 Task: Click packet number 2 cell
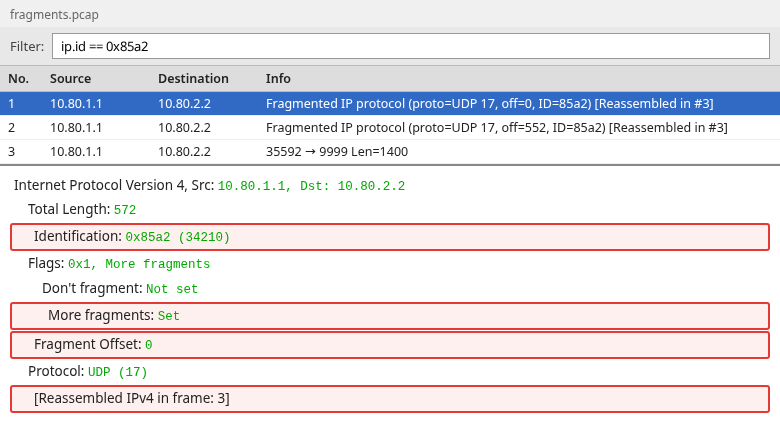[x=11, y=128]
